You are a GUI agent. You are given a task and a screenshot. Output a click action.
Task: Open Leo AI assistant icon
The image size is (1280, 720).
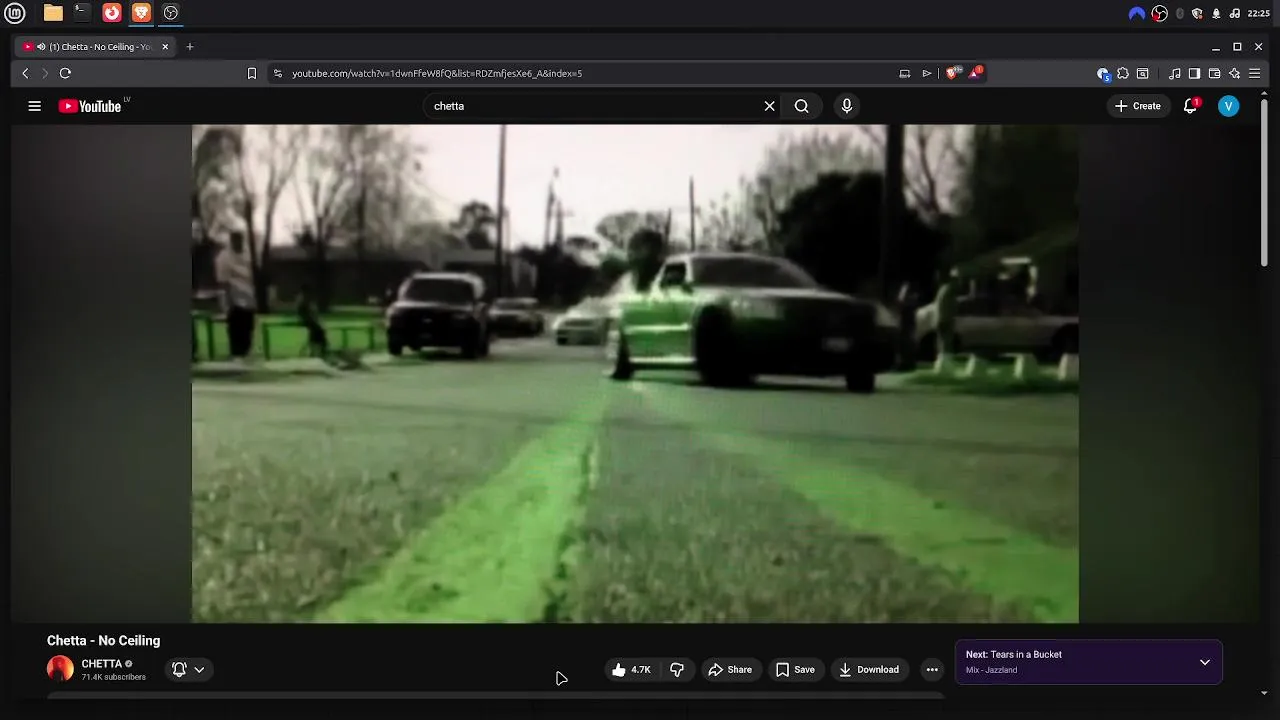point(1235,73)
